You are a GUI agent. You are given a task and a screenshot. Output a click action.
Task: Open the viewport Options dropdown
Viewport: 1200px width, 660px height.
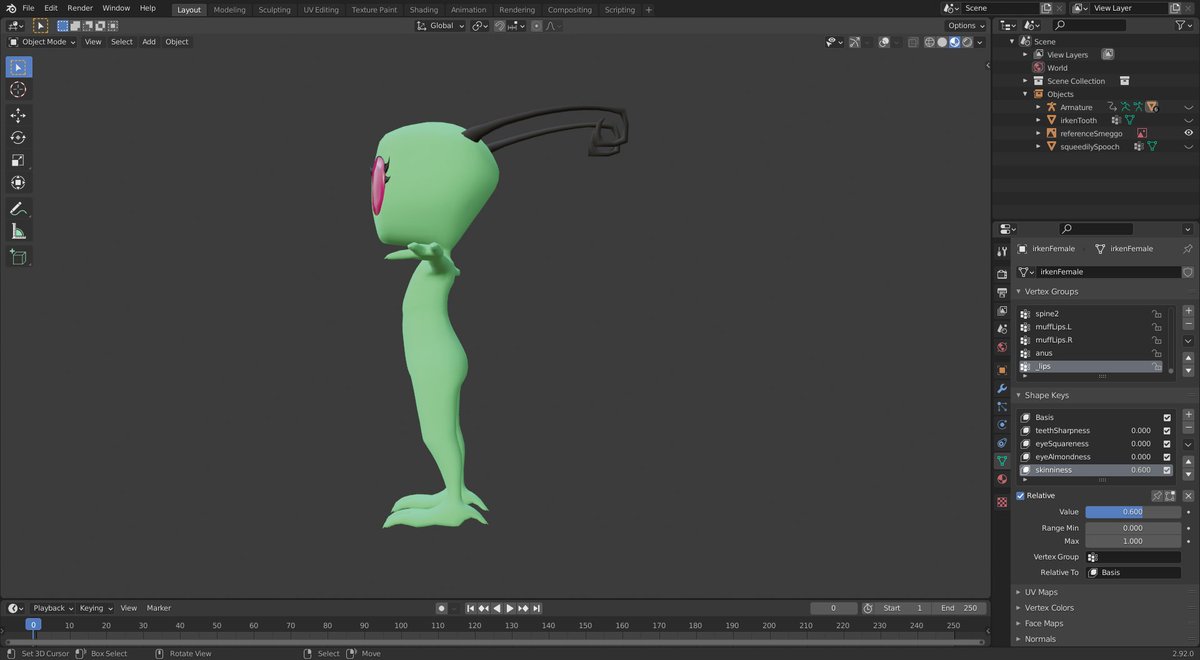967,26
